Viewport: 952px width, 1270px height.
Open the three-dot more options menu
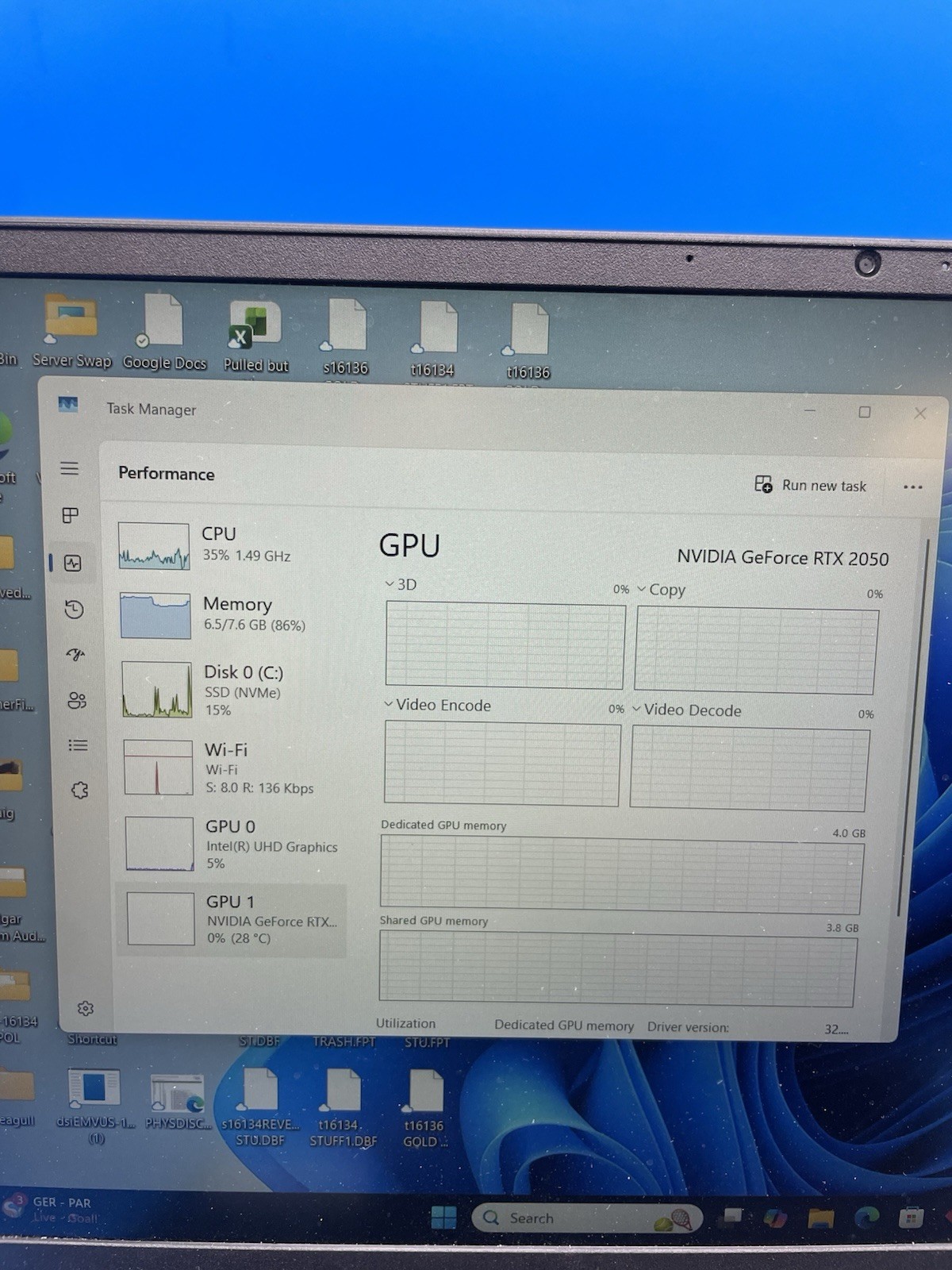click(913, 487)
